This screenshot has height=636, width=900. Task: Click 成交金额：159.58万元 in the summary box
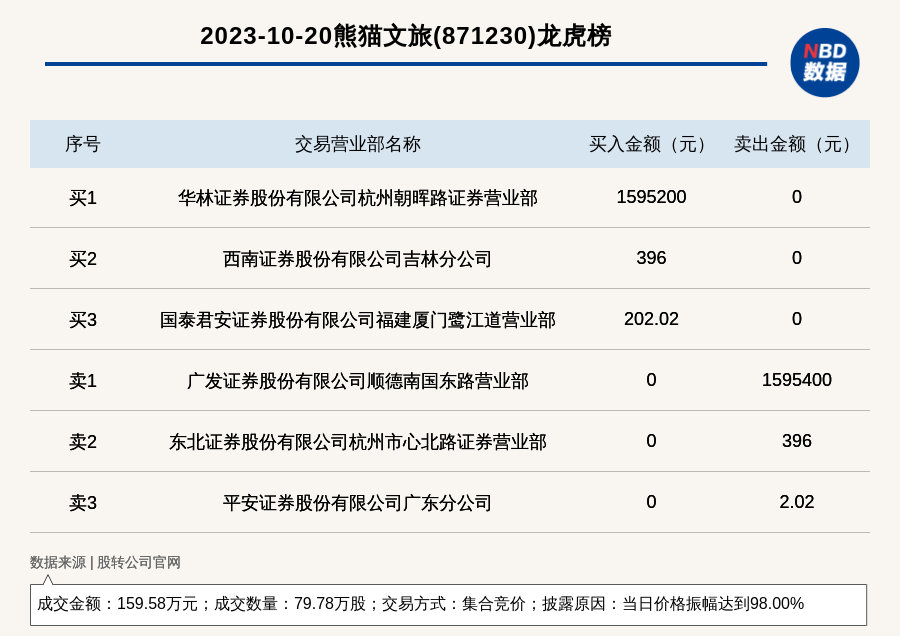coord(118,604)
